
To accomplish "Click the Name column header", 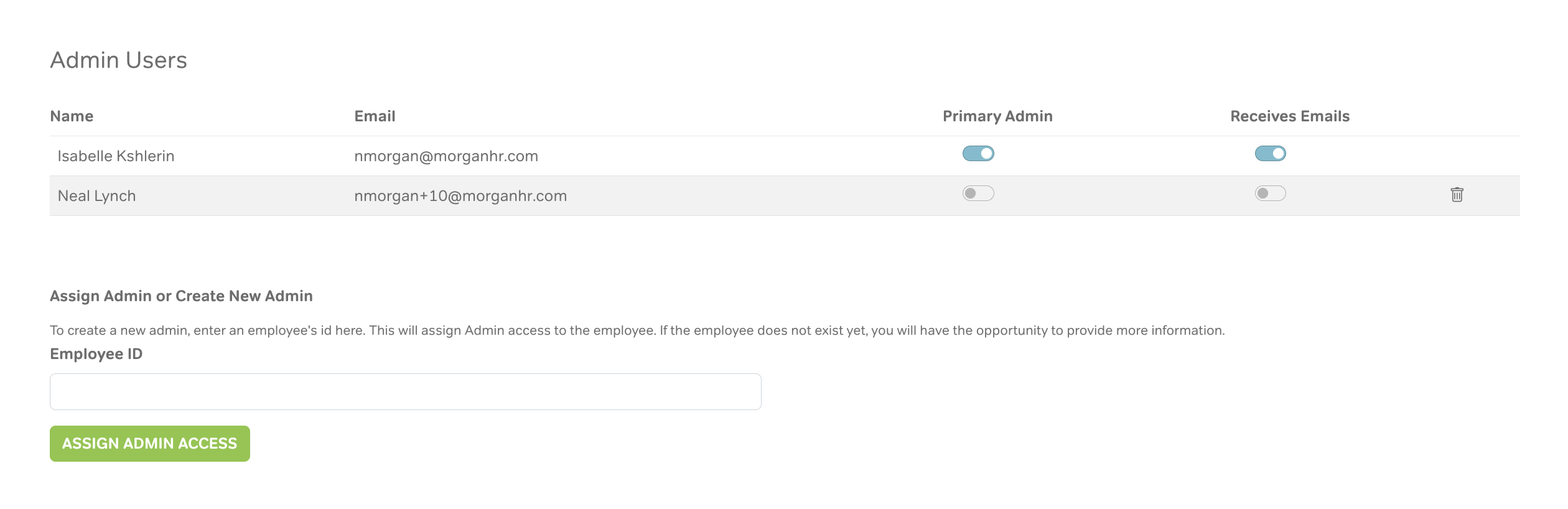I will coord(72,116).
